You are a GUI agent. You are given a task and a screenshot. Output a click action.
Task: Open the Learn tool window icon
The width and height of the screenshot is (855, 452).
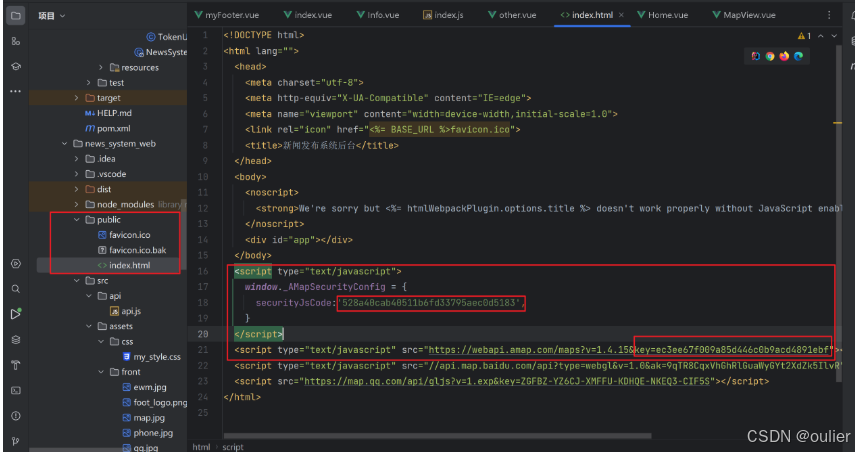[15, 66]
